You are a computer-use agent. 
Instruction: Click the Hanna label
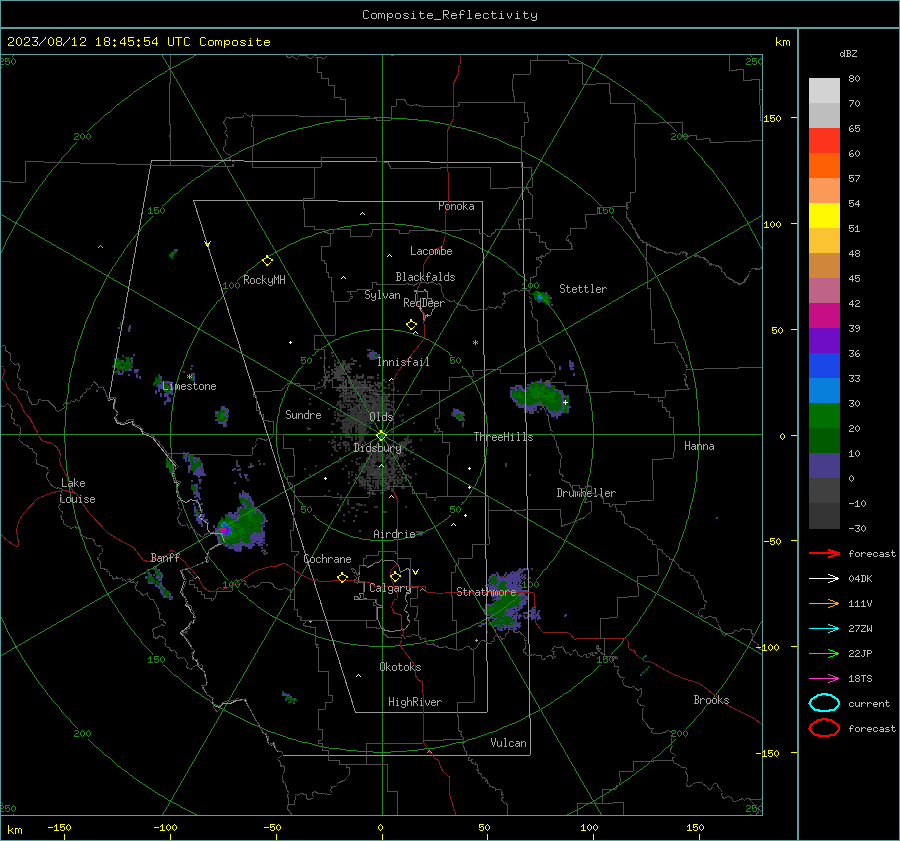coord(699,446)
